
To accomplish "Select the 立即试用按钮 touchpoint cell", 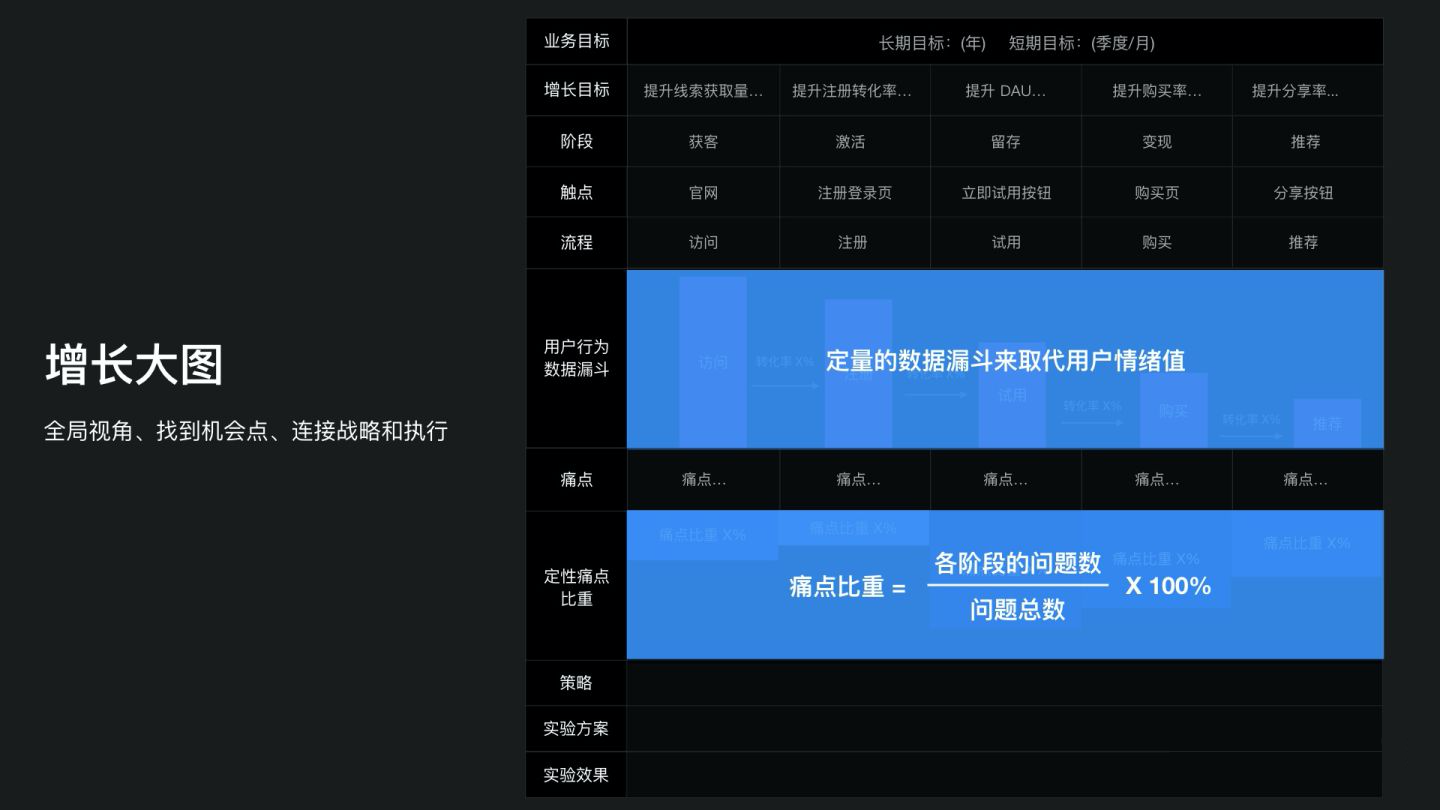I will [x=1005, y=192].
